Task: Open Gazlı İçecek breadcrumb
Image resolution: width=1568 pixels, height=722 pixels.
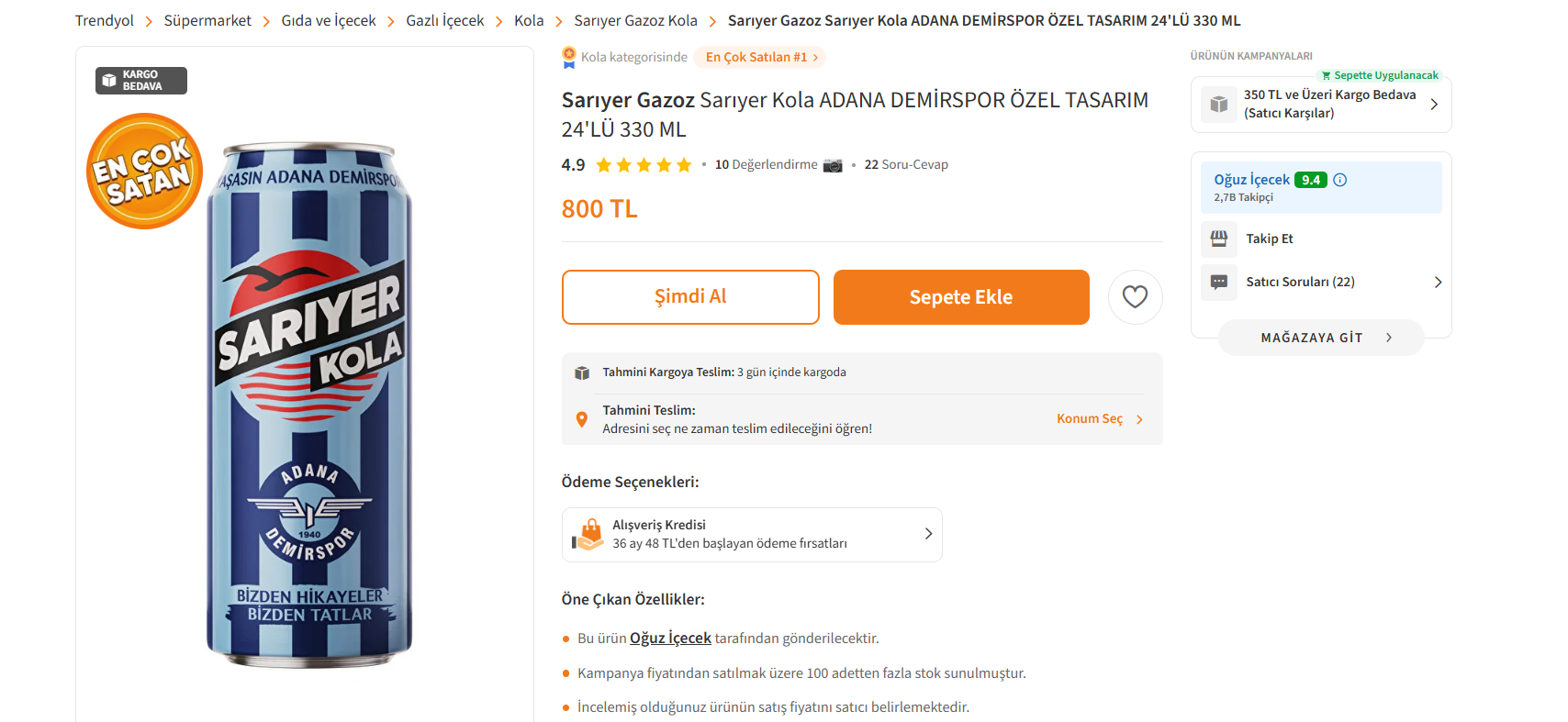Action: [x=444, y=21]
